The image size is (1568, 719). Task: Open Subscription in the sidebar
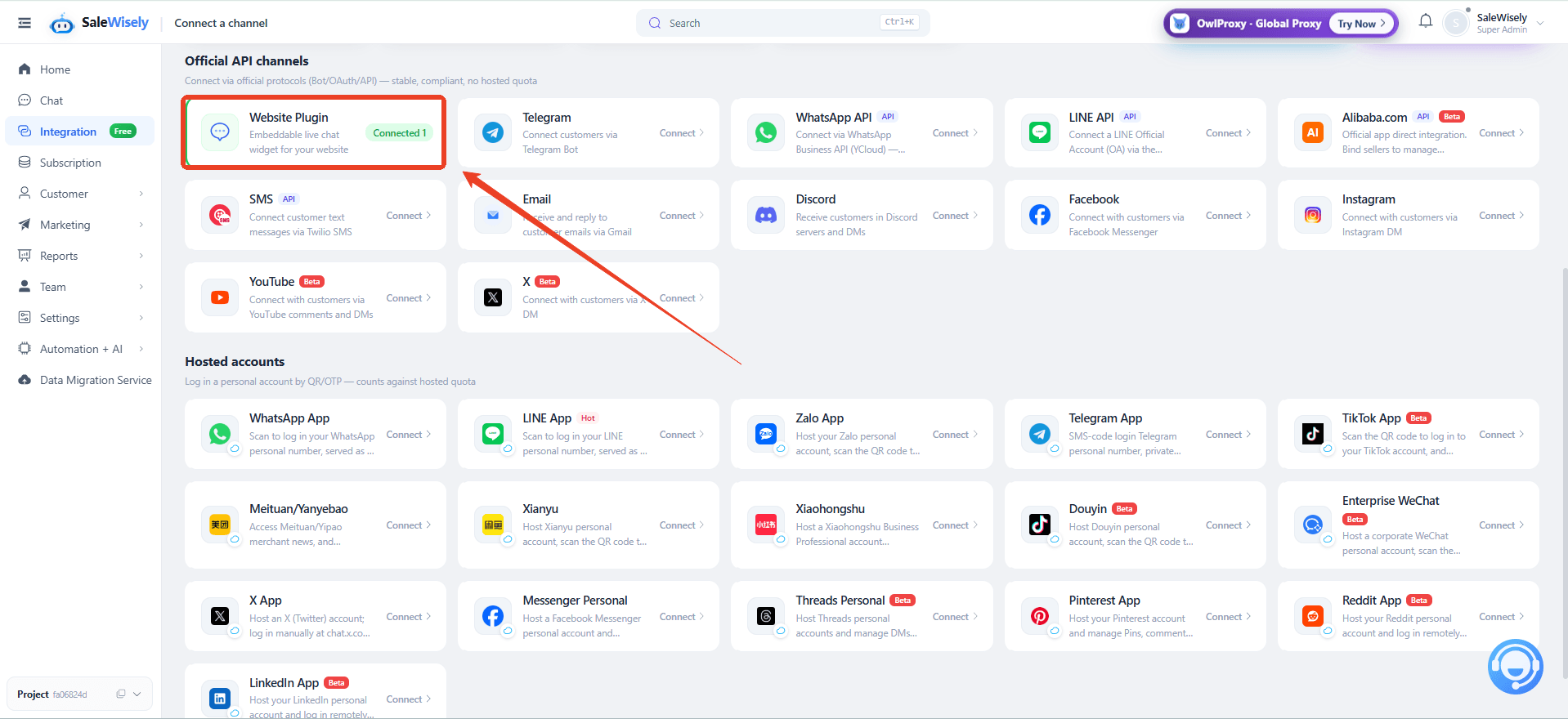(x=80, y=163)
